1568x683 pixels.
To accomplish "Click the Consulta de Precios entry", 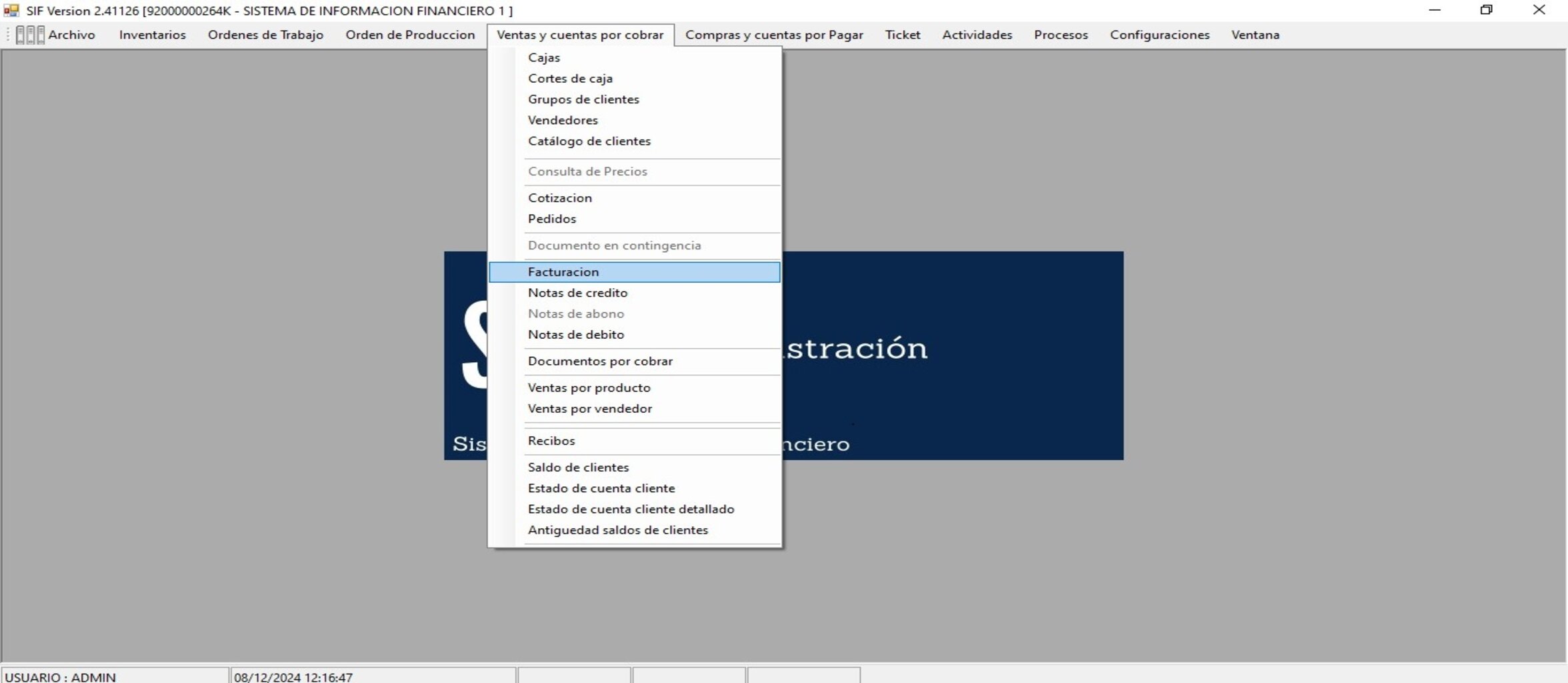I will tap(635, 171).
